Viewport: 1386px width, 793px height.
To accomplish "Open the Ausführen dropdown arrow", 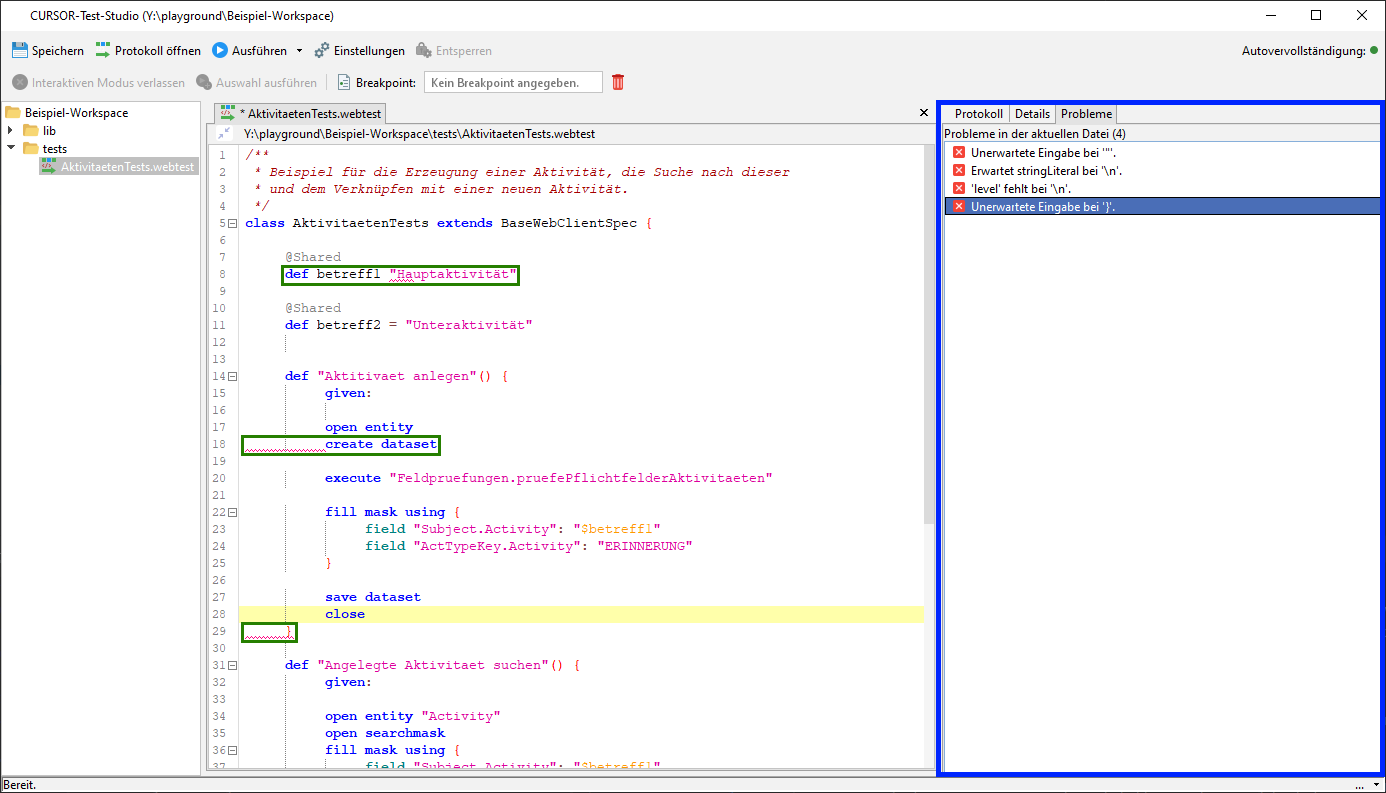I will tap(299, 51).
